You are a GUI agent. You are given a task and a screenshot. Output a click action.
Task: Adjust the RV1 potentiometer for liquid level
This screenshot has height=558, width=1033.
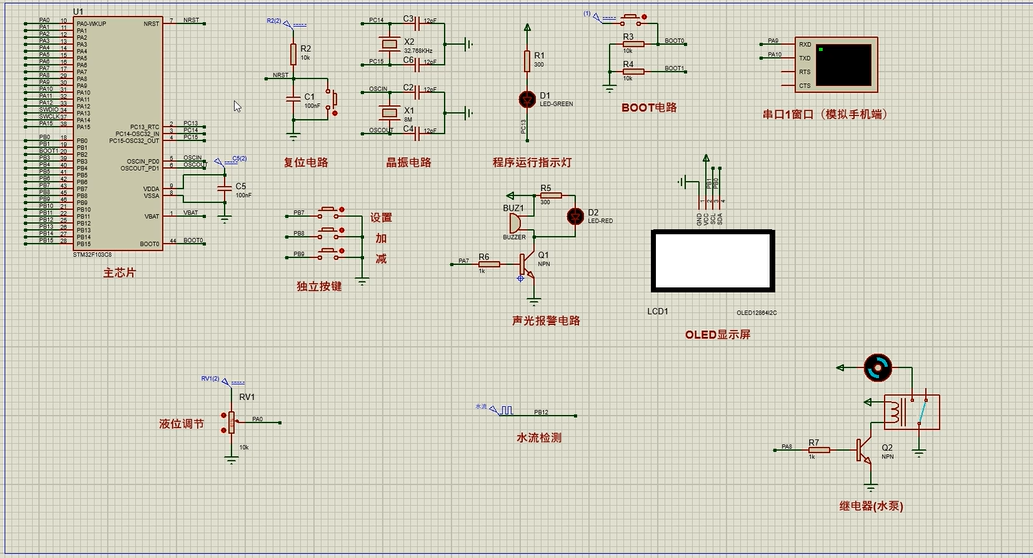233,421
